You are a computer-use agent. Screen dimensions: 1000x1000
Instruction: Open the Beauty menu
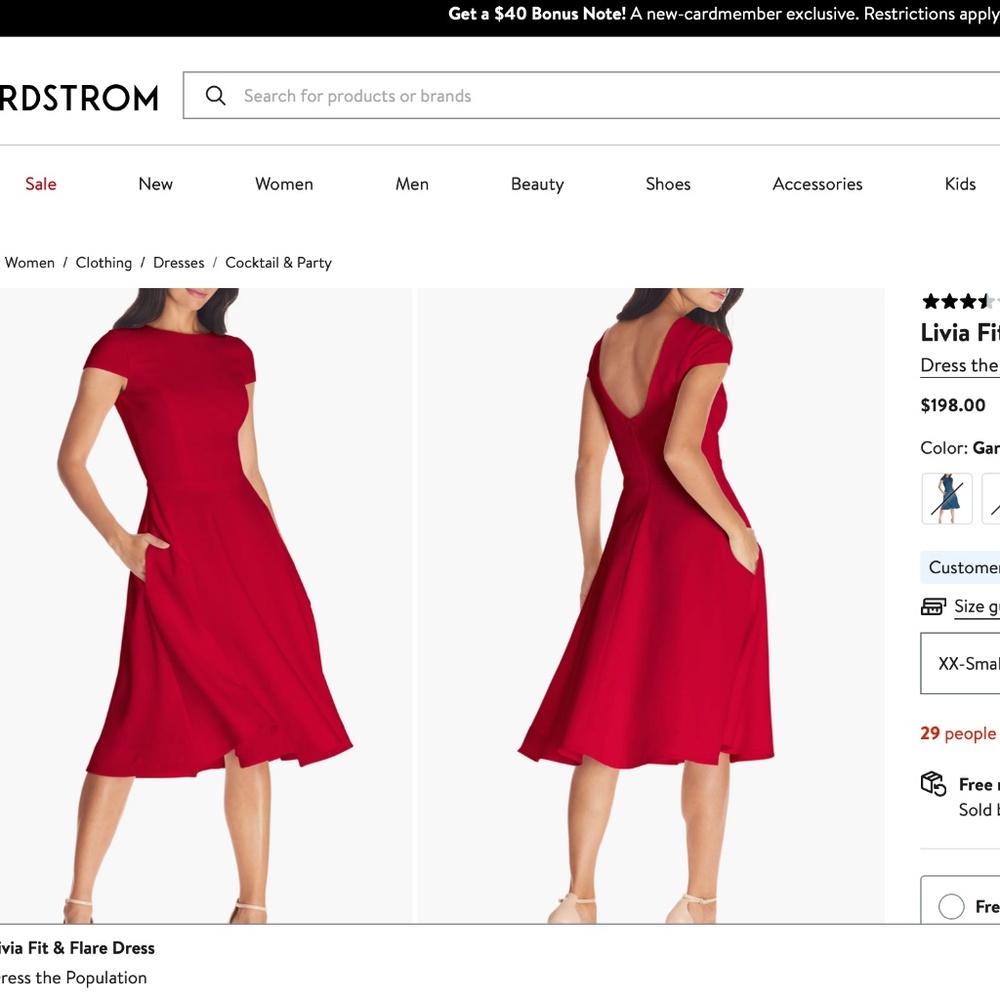(x=537, y=184)
